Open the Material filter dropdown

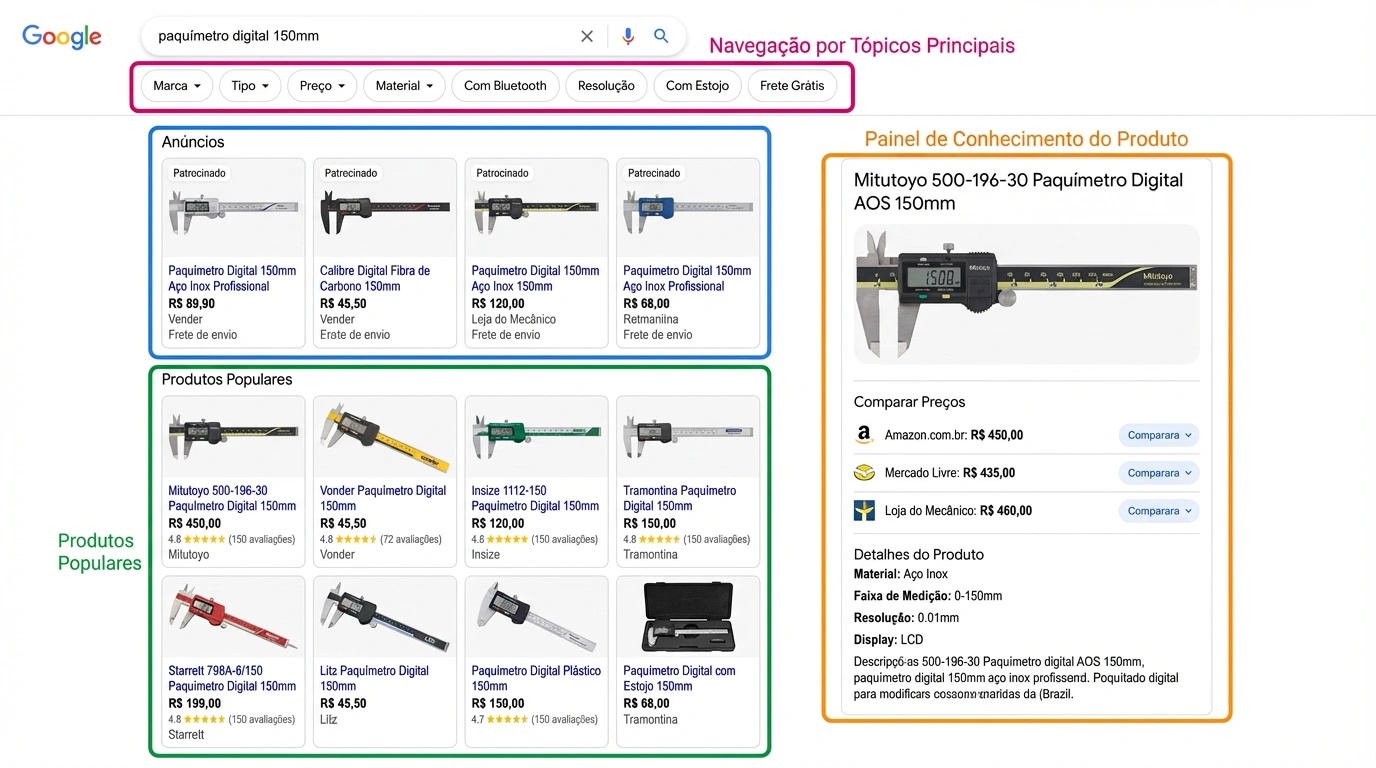coord(404,86)
